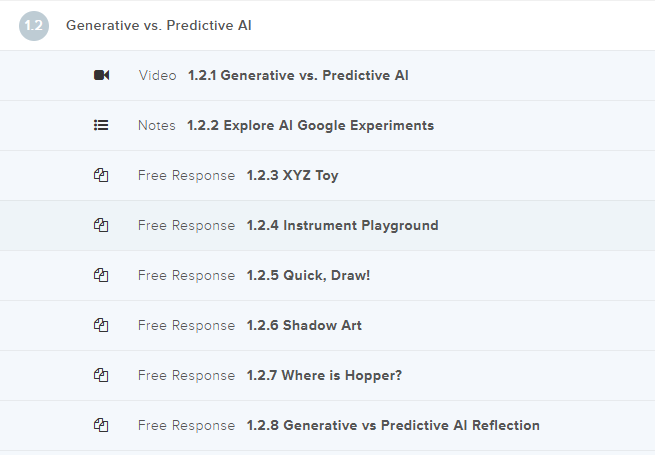Open 1.2.8 Generative vs Predictive AI Reflection
Viewport: 655px width, 455px height.
pos(393,425)
